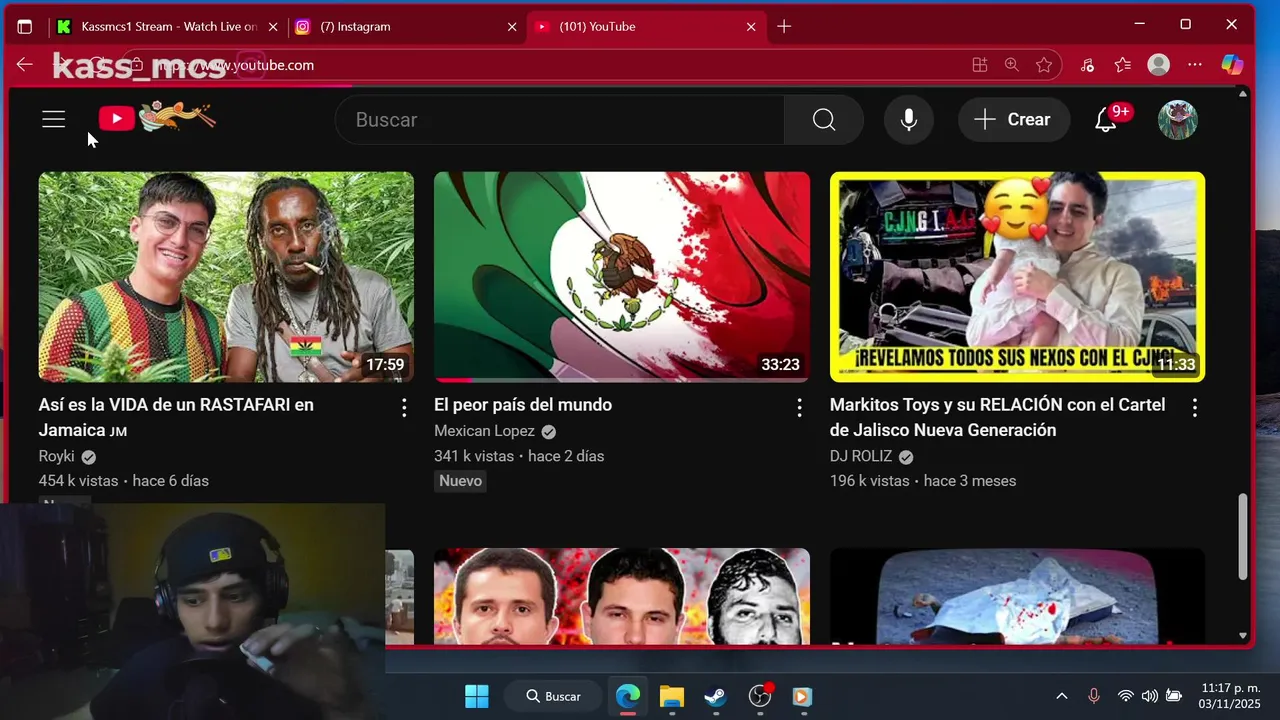Screen dimensions: 1280x720
Task: Open the YouTube guide hamburger menu
Action: (53, 120)
